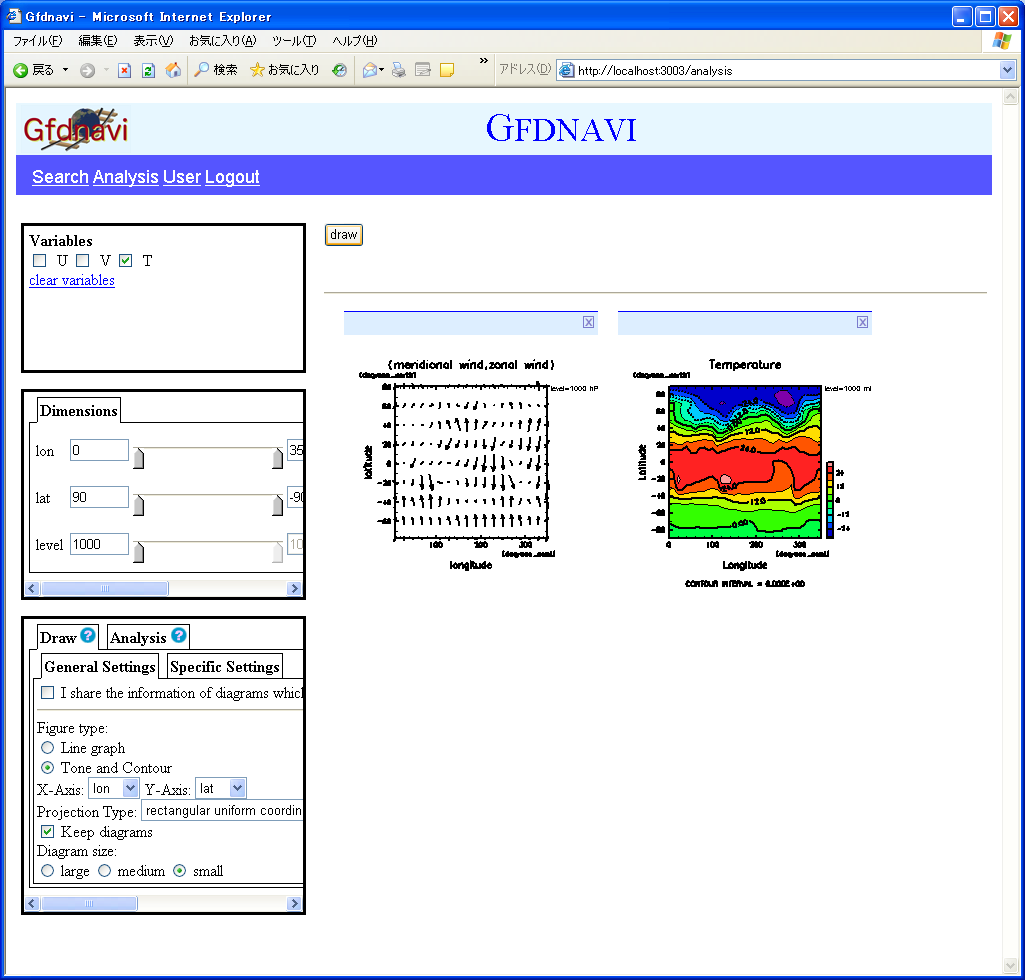
Task: Close the wind vector diagram panel
Action: tap(588, 322)
